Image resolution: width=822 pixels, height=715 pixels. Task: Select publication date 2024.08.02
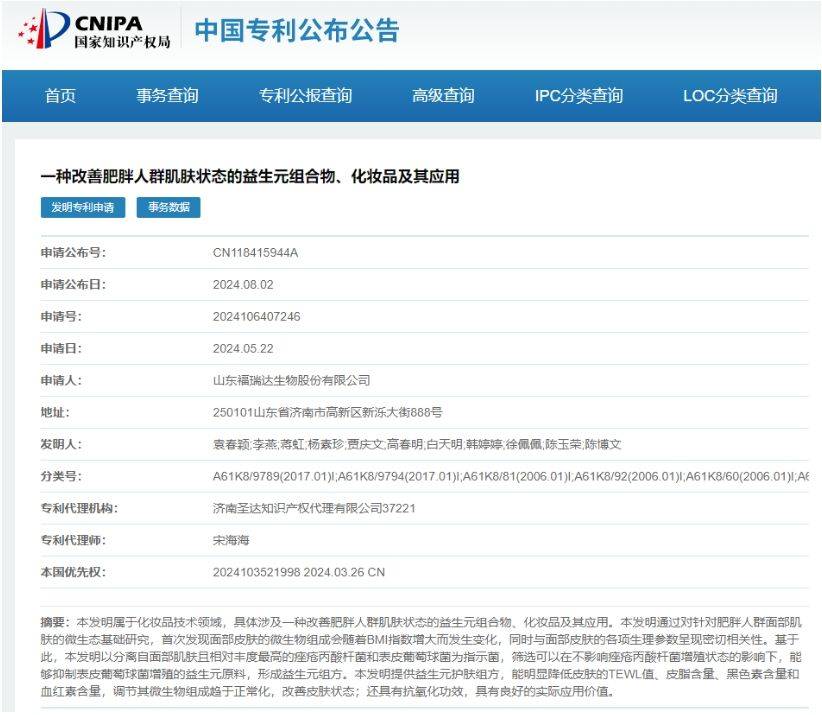point(243,285)
